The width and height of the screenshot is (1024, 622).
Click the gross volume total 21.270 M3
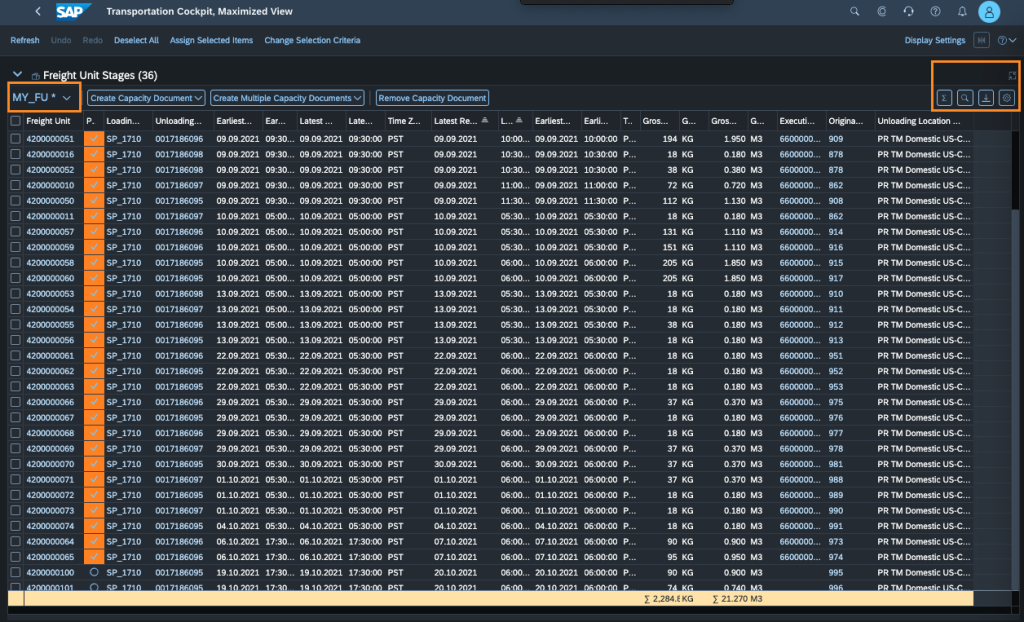(737, 598)
